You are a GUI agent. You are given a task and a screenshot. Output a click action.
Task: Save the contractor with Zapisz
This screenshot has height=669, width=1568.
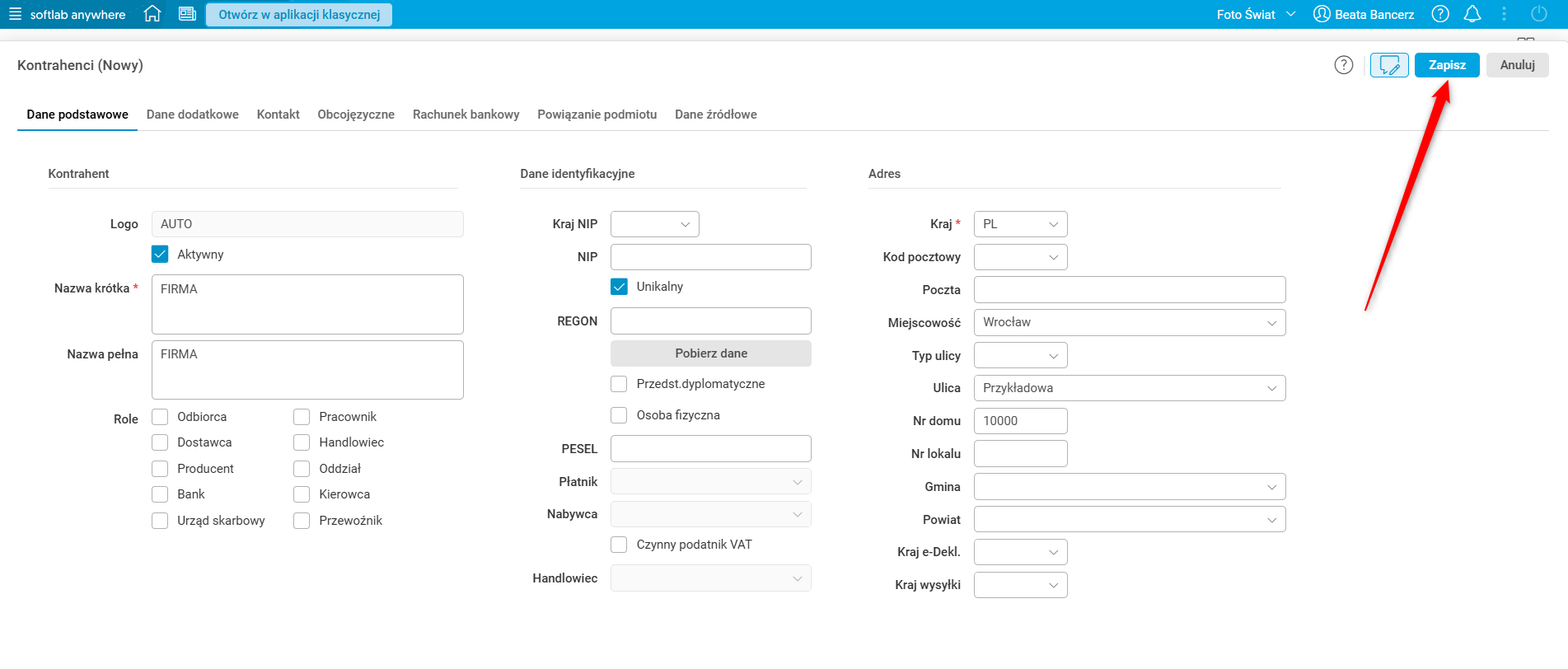pyautogui.click(x=1447, y=65)
